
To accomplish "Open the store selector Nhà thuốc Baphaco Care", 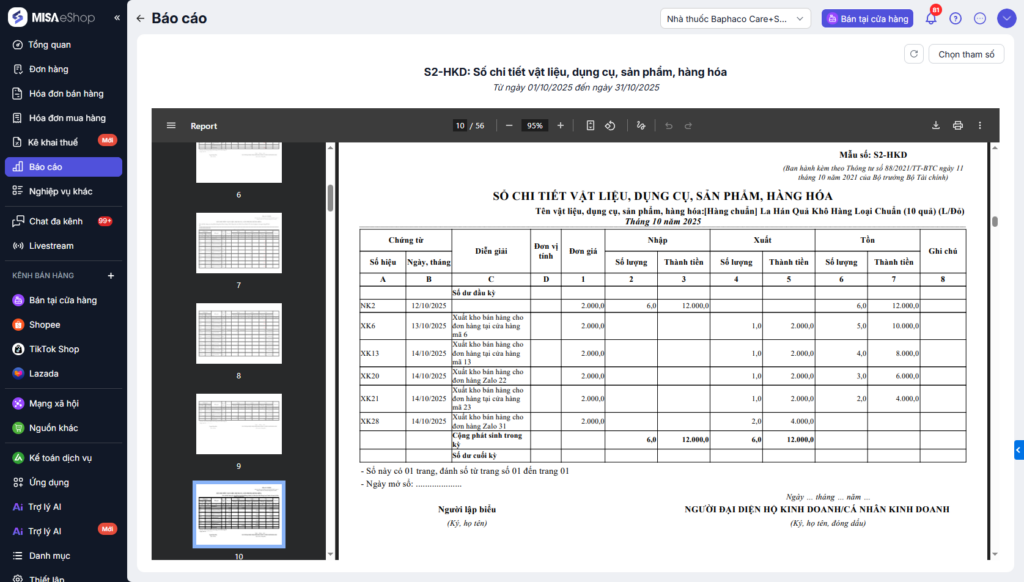I will point(735,18).
